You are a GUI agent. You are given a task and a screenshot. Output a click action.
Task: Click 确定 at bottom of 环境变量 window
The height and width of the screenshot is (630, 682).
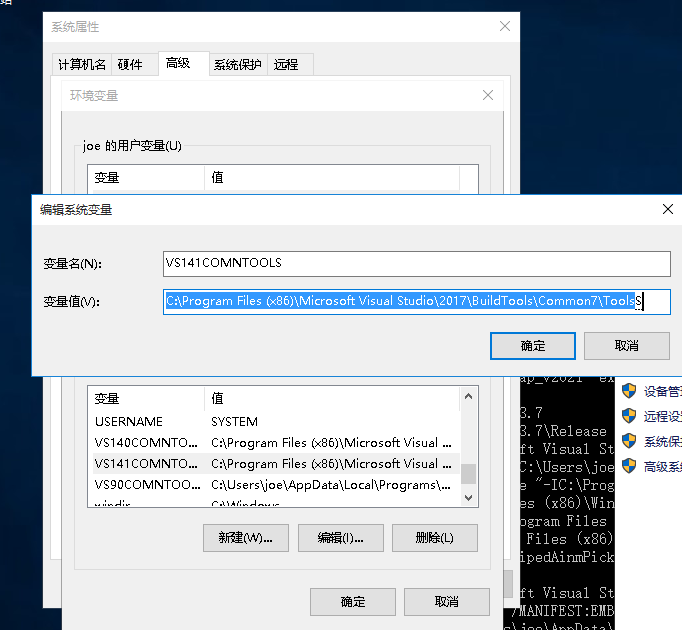click(x=353, y=602)
